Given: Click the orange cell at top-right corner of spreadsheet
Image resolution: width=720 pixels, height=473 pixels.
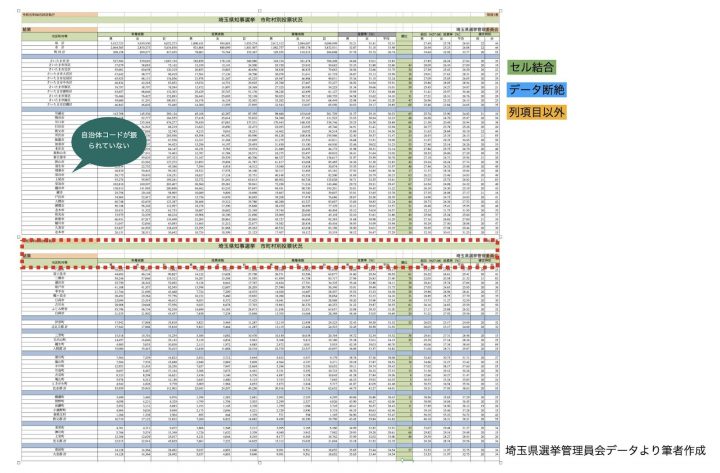Looking at the screenshot, I should point(487,16).
